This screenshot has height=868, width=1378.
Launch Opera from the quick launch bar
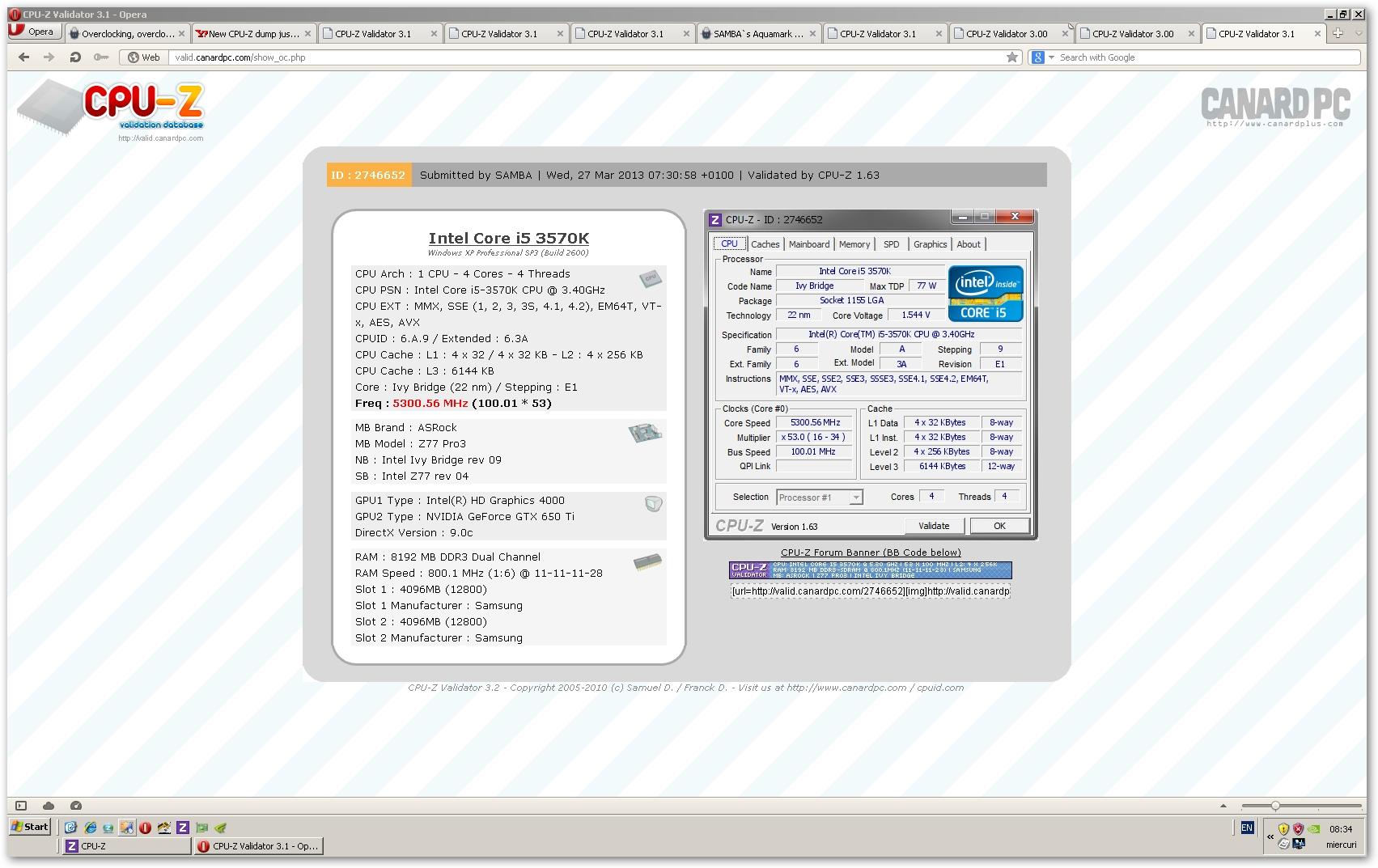point(146,828)
